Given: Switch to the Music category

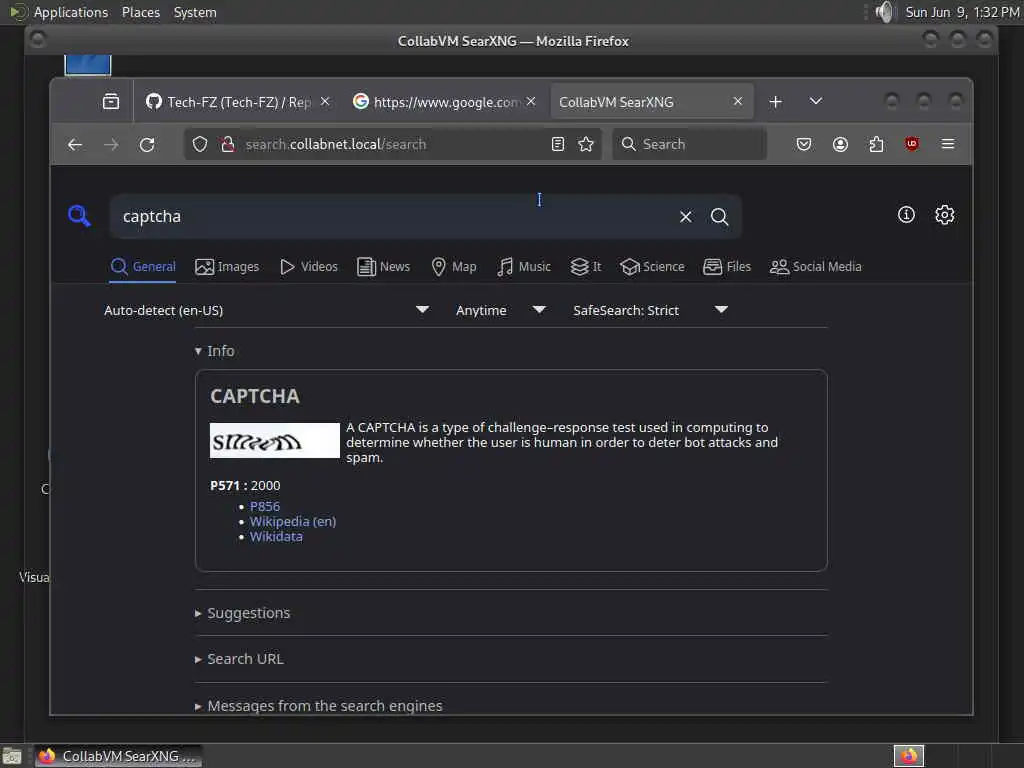Looking at the screenshot, I should pyautogui.click(x=524, y=267).
